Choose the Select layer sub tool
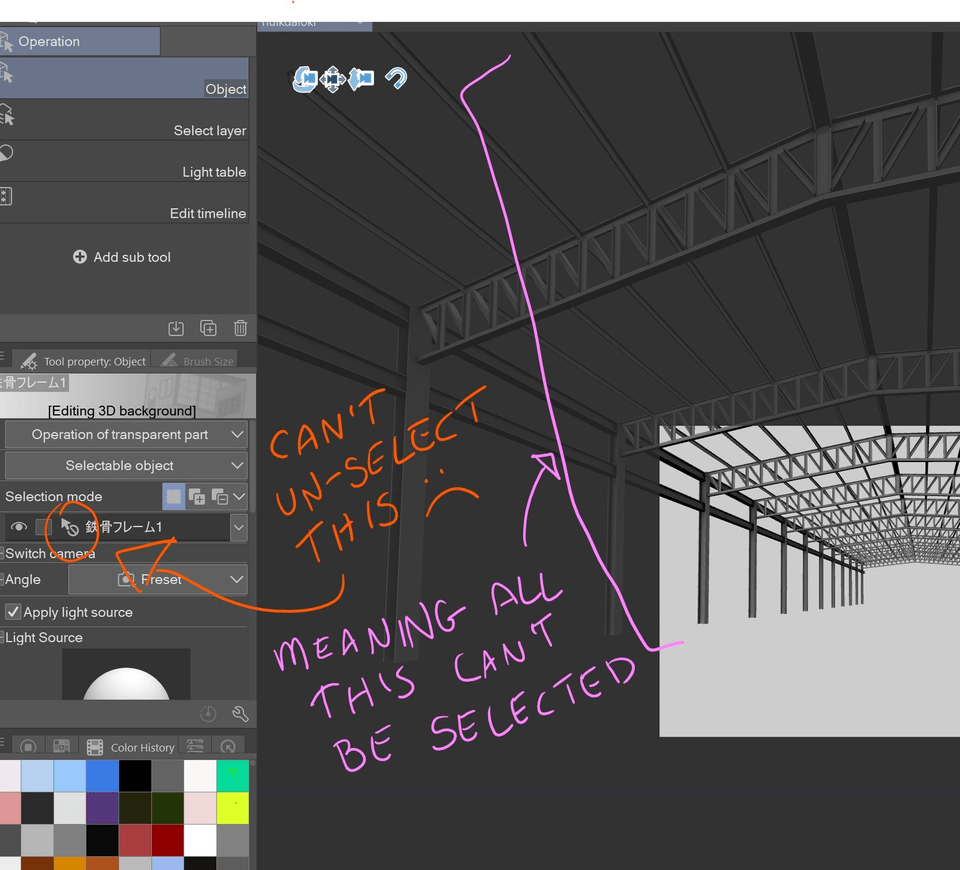This screenshot has width=960, height=870. tap(124, 119)
